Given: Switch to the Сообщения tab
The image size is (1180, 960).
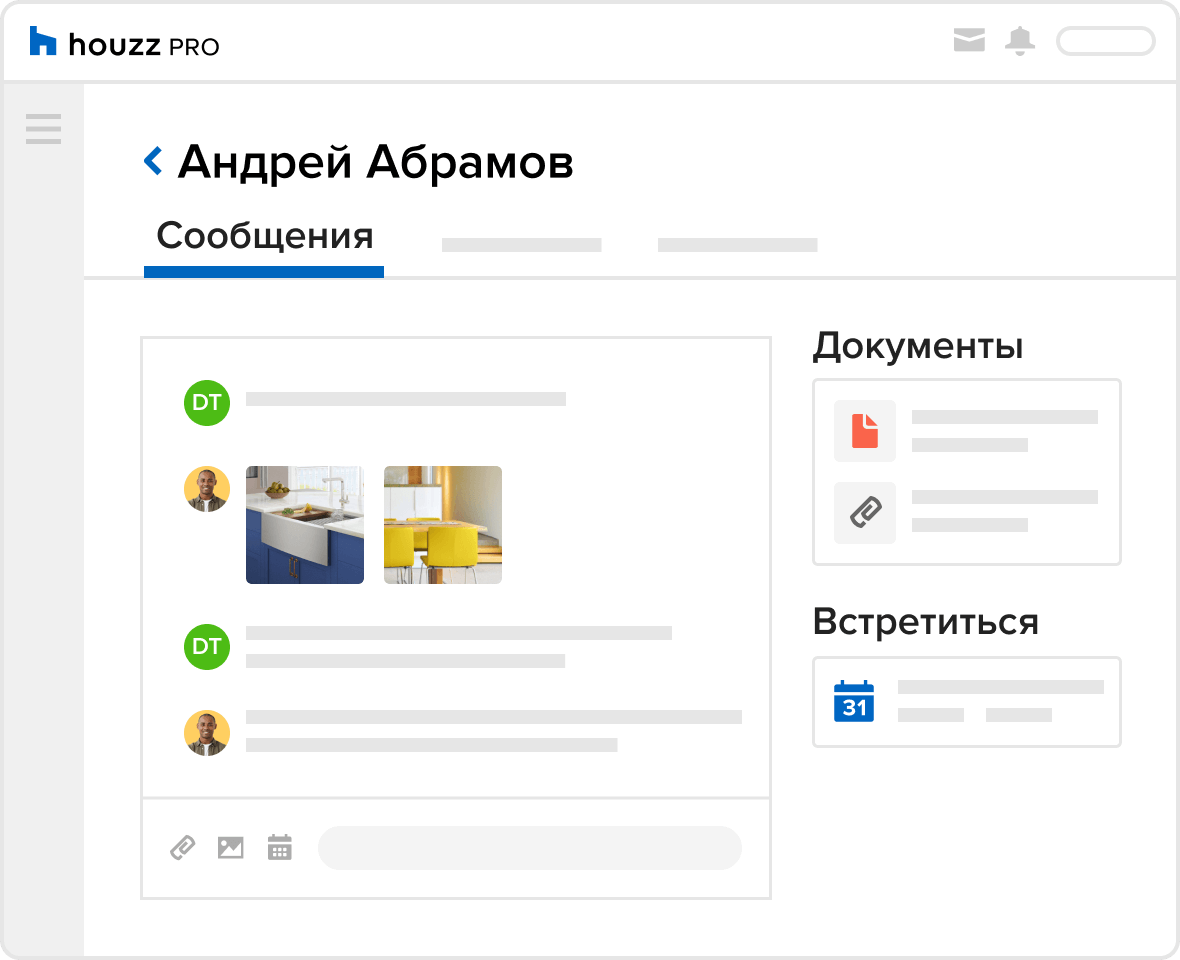Looking at the screenshot, I should [x=264, y=238].
